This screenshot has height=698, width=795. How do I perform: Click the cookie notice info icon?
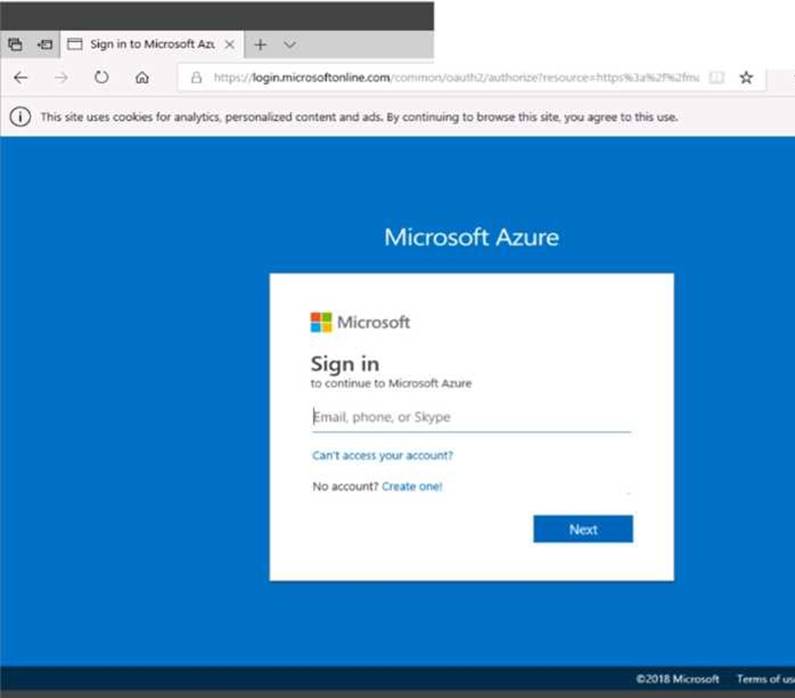pyautogui.click(x=20, y=117)
